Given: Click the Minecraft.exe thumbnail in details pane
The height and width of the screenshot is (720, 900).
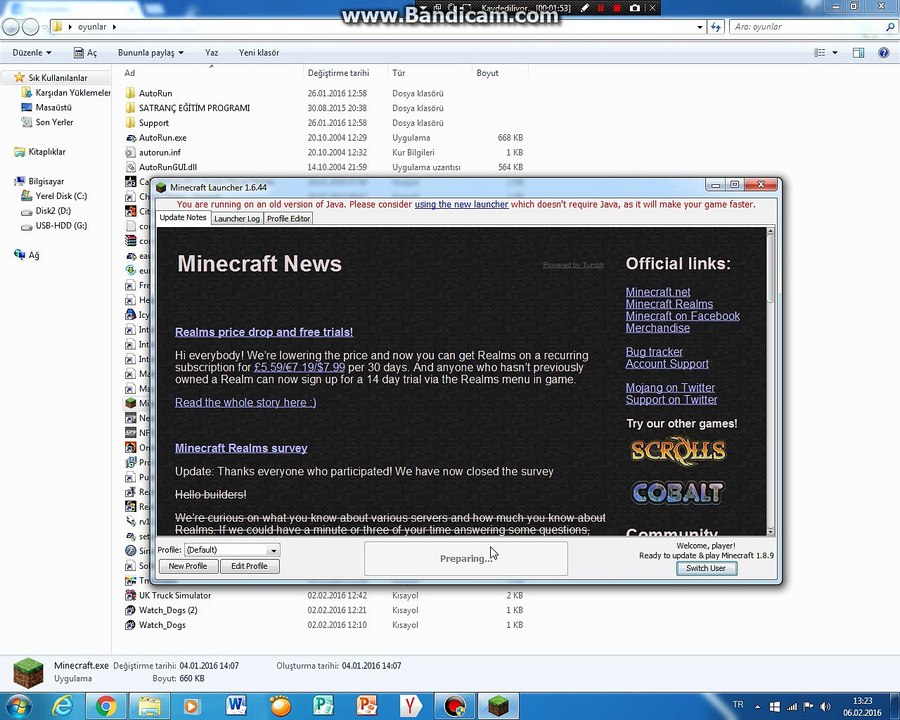Looking at the screenshot, I should [x=28, y=673].
